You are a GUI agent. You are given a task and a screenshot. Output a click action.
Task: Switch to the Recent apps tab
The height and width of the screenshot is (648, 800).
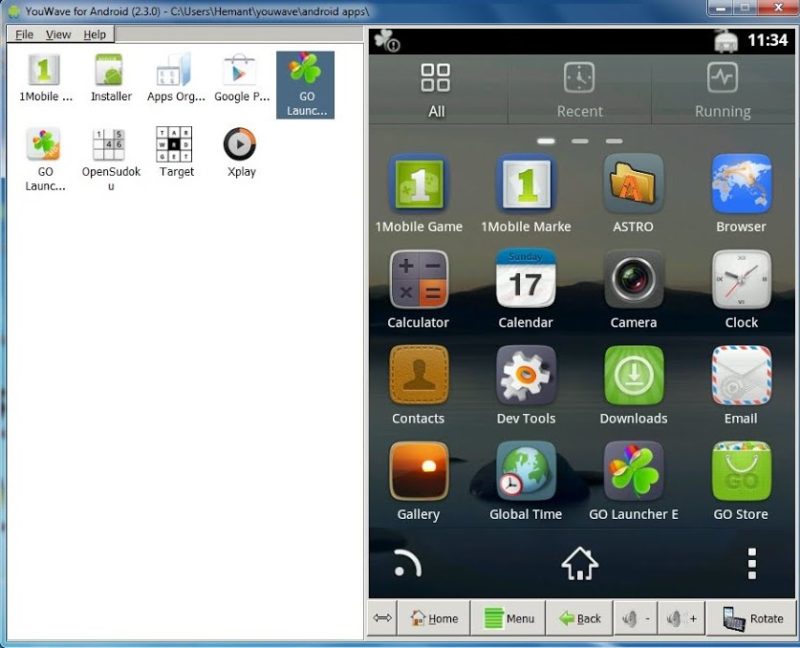click(x=579, y=90)
